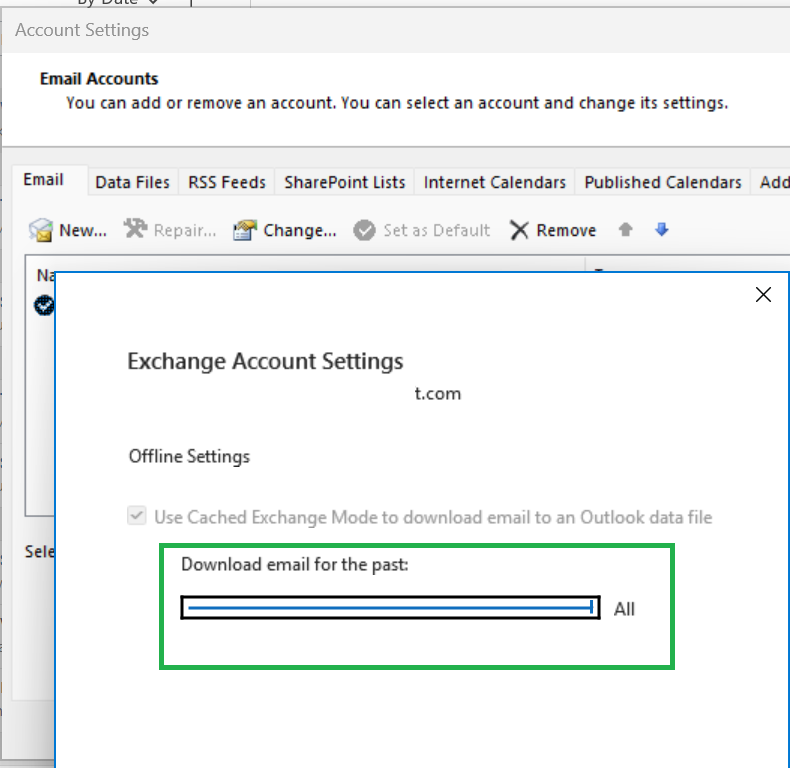The image size is (790, 768).
Task: Click the Change account icon
Action: point(245,230)
